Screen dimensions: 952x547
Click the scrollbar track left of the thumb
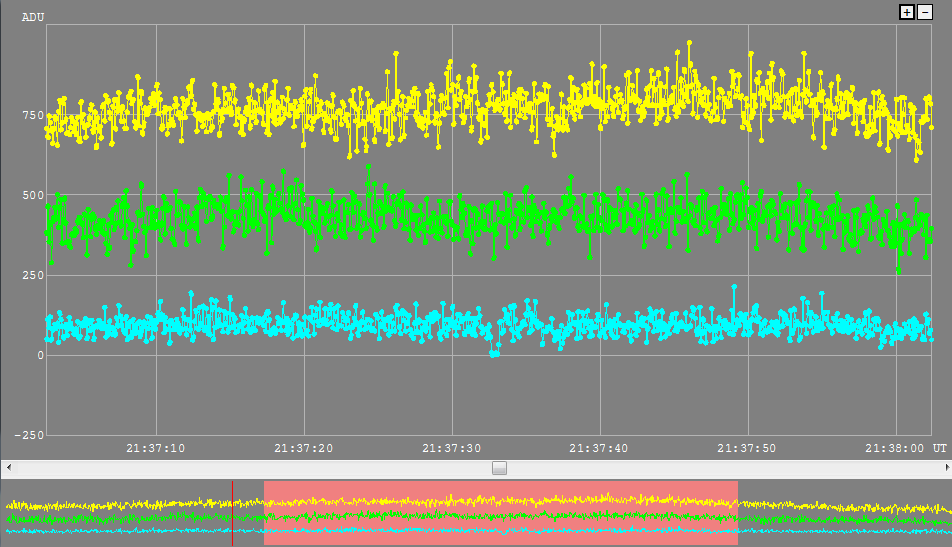[250, 467]
